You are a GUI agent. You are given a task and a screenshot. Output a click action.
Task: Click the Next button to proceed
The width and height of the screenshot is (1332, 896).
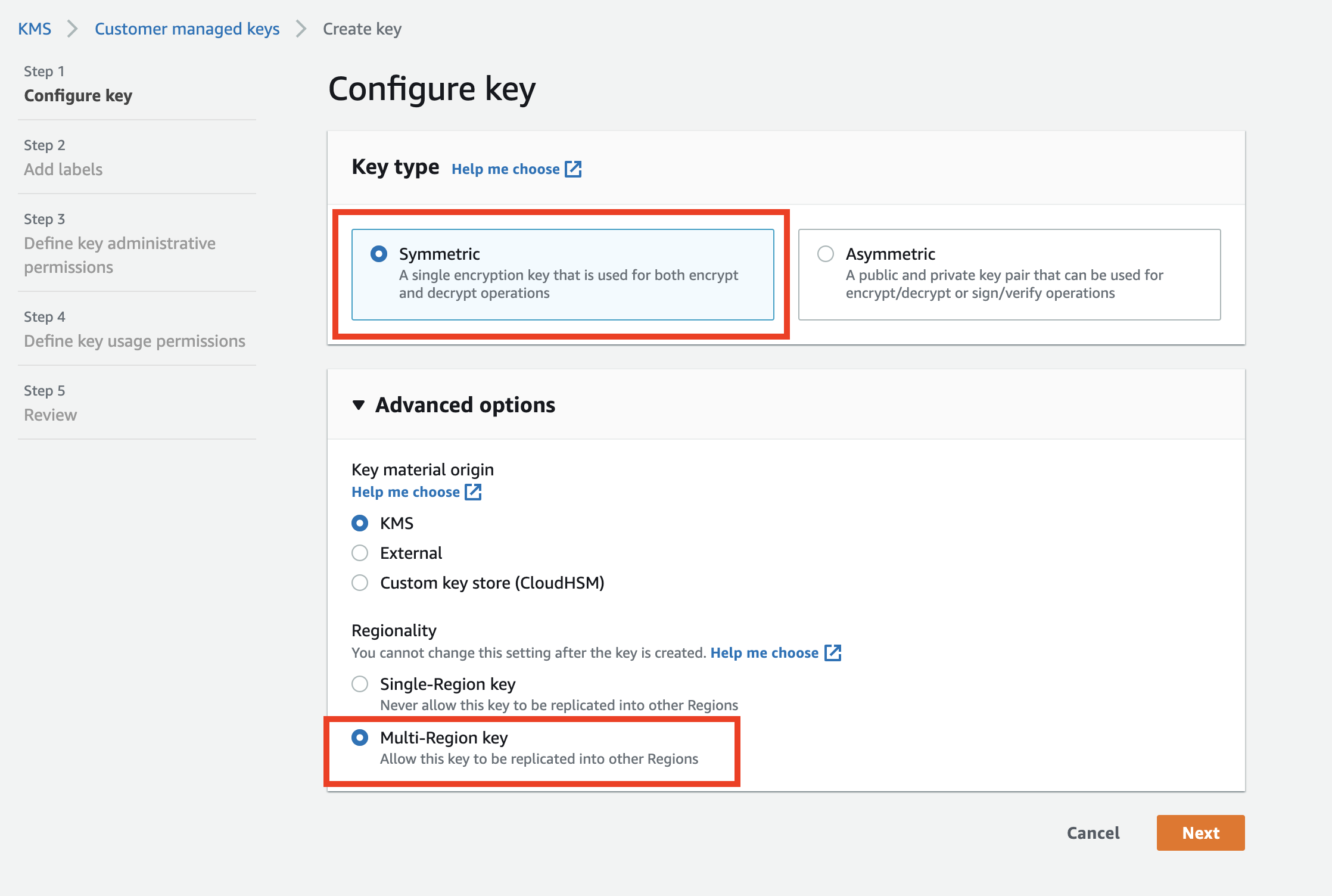1201,832
